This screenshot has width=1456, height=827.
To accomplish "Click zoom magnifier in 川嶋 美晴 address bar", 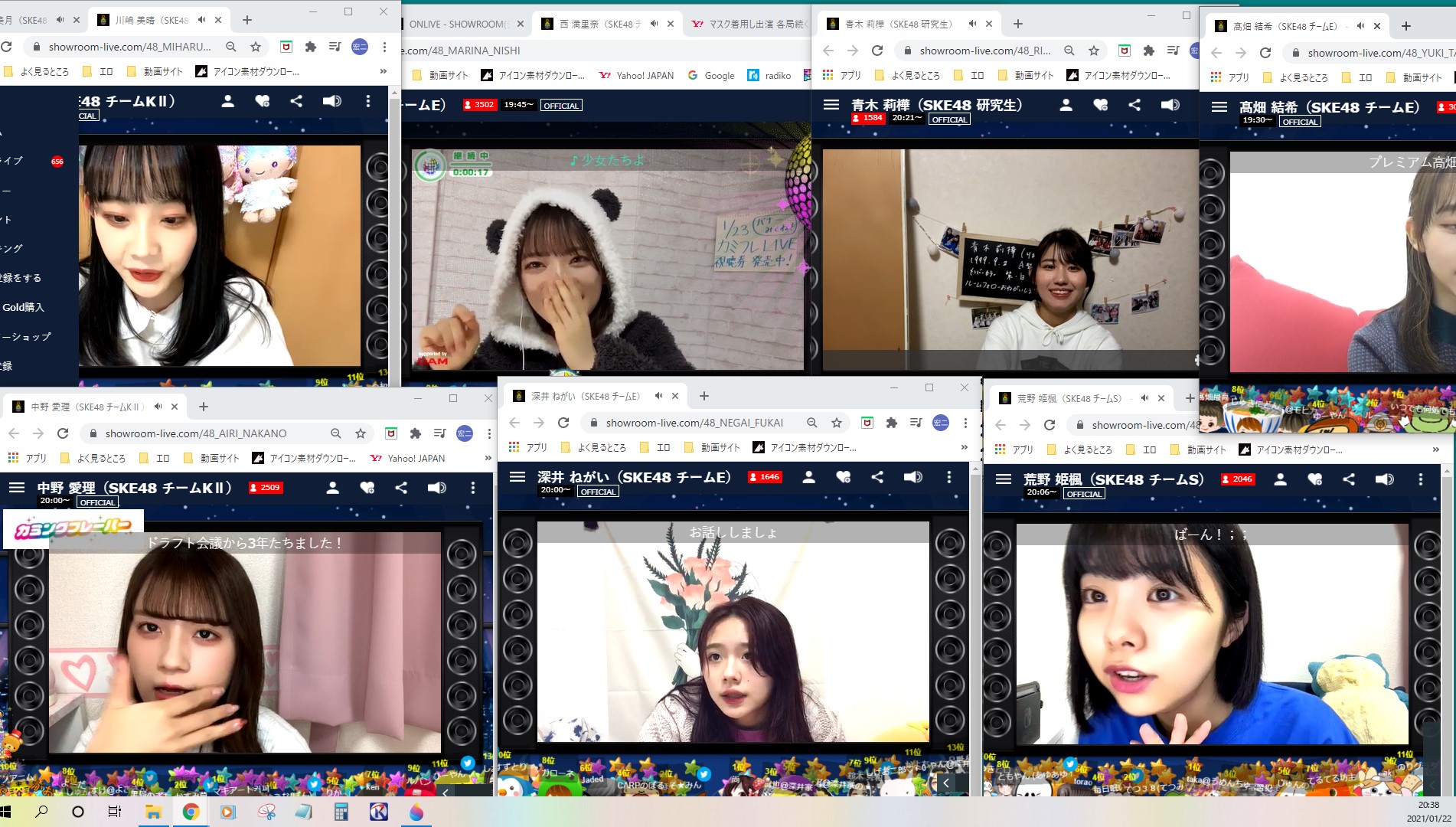I will [230, 47].
